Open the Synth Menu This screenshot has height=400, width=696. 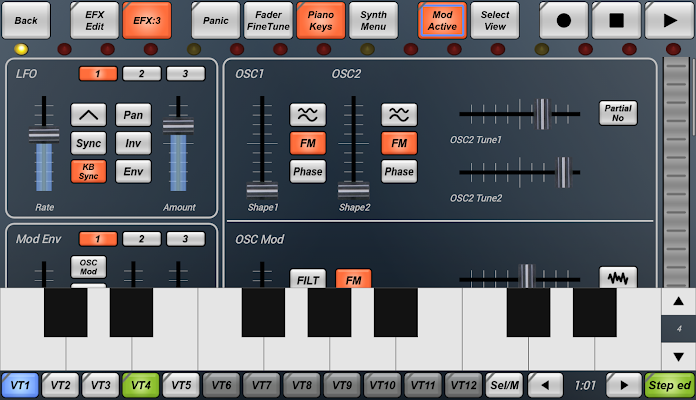tap(373, 20)
